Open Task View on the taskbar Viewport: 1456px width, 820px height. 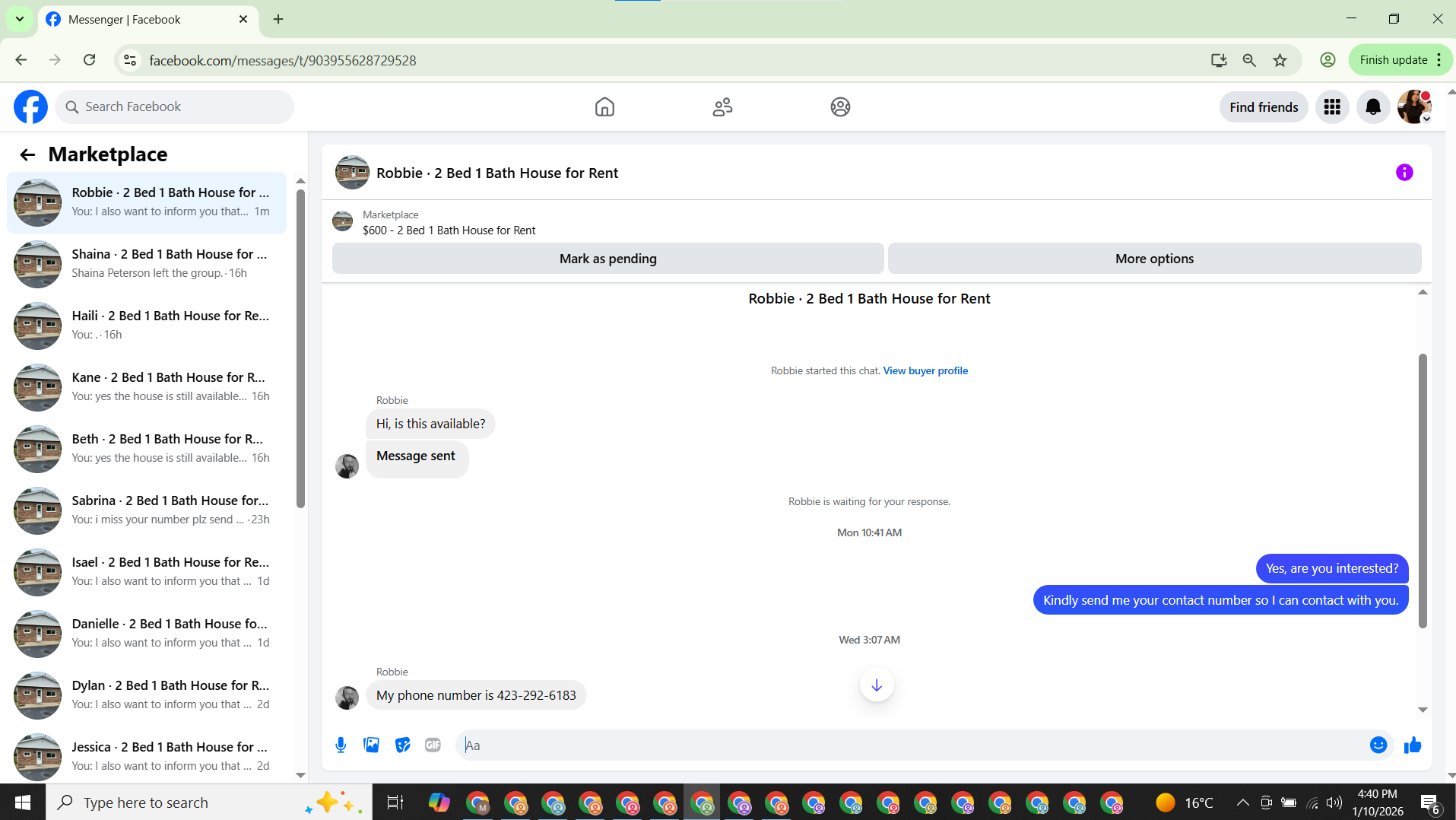(395, 803)
